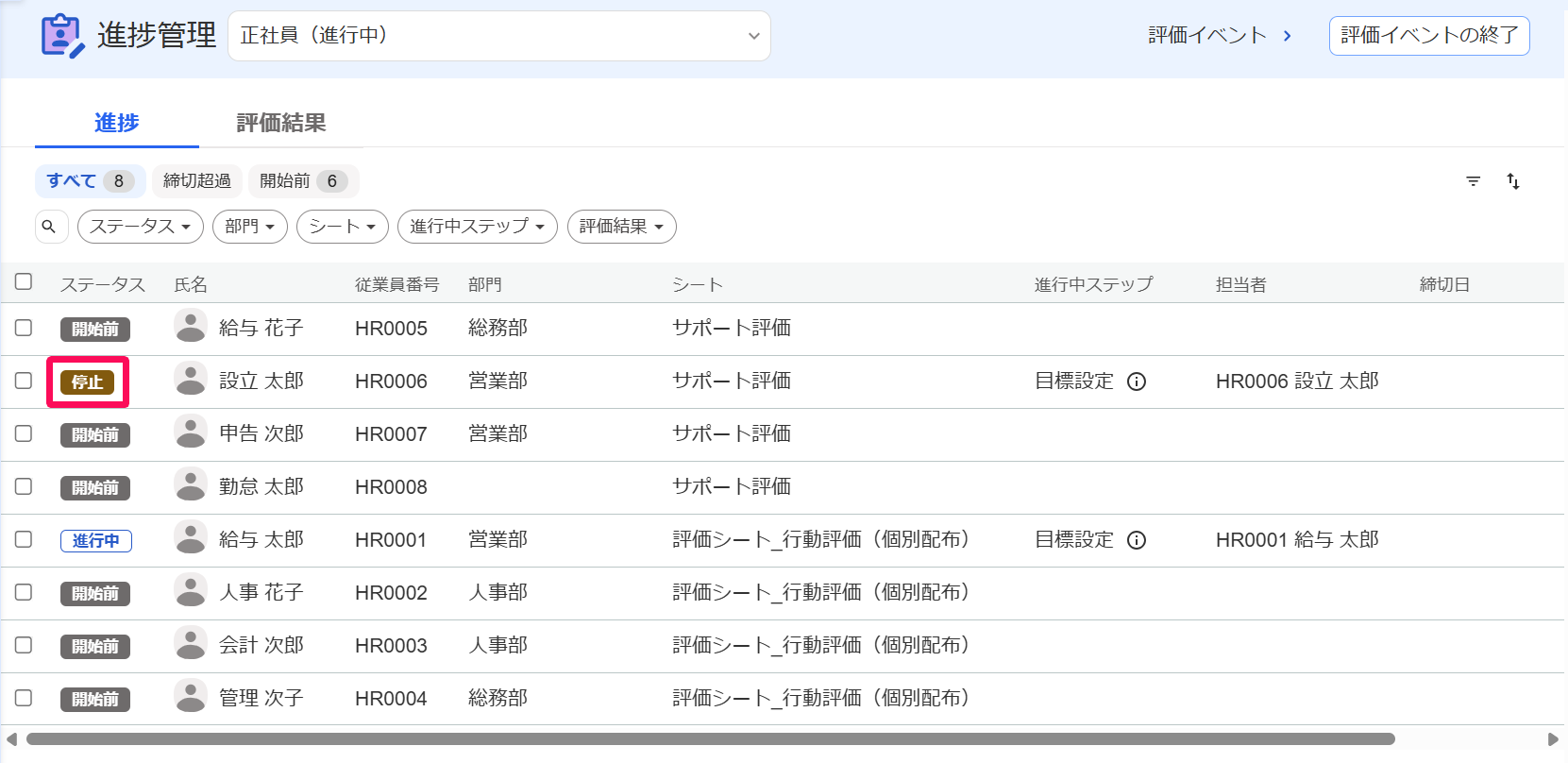Viewport: 1568px width, 763px height.
Task: Check the row for 会計 次郎
Action: [x=24, y=645]
